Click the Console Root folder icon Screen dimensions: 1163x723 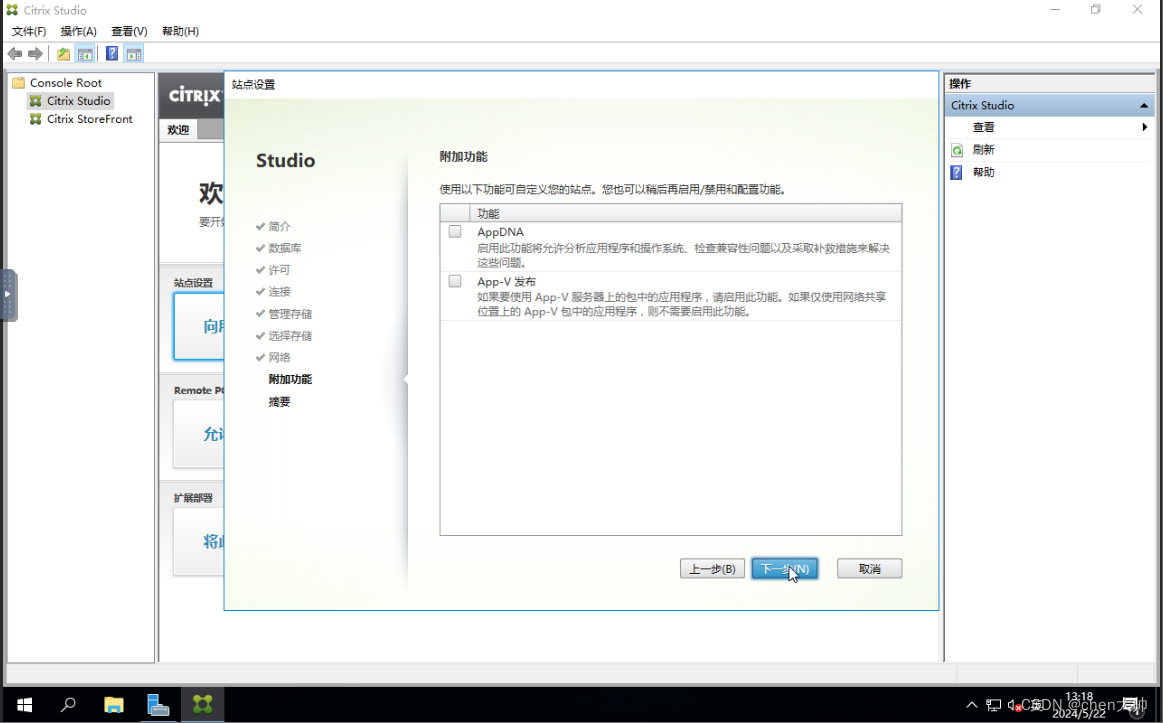[x=19, y=82]
